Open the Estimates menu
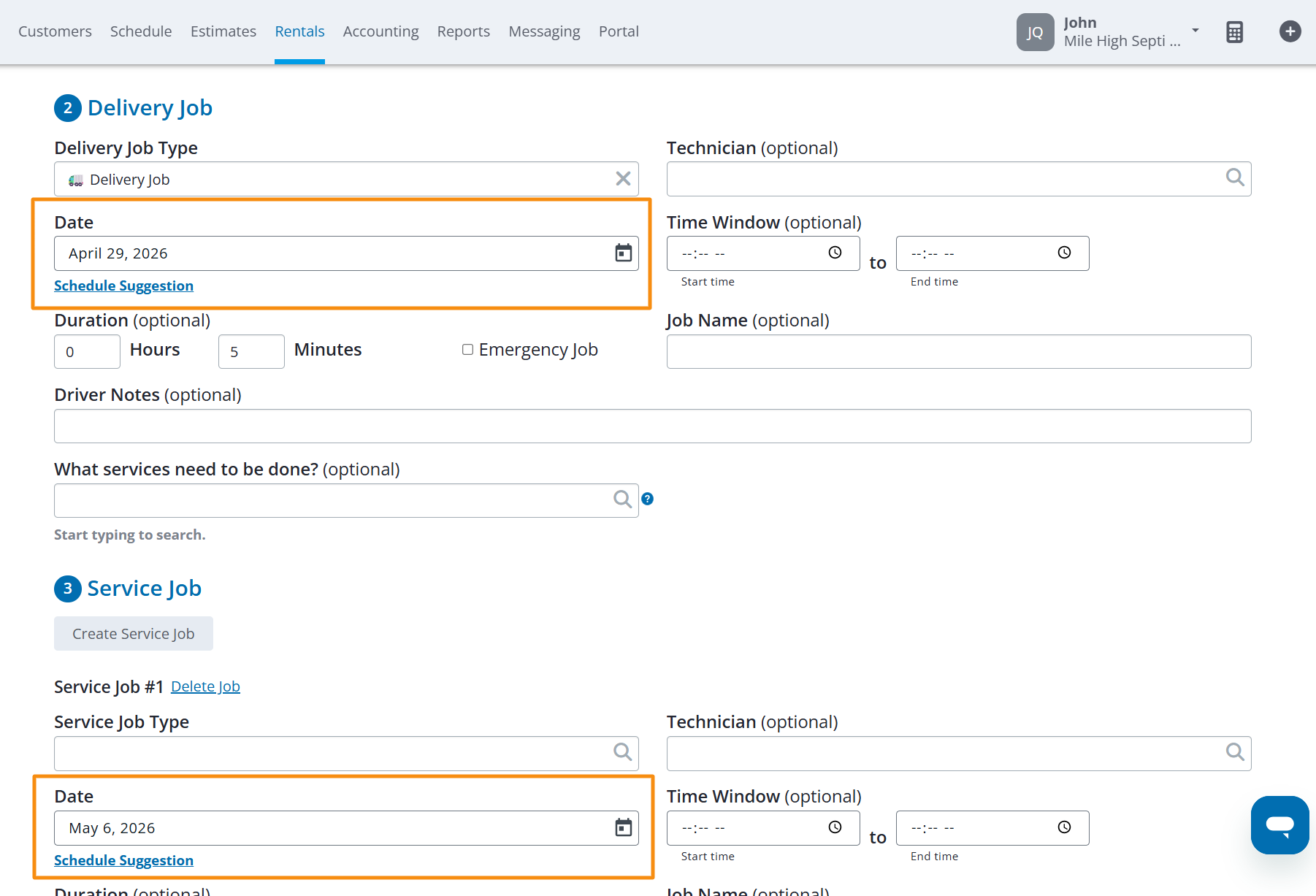The image size is (1316, 896). coord(223,31)
